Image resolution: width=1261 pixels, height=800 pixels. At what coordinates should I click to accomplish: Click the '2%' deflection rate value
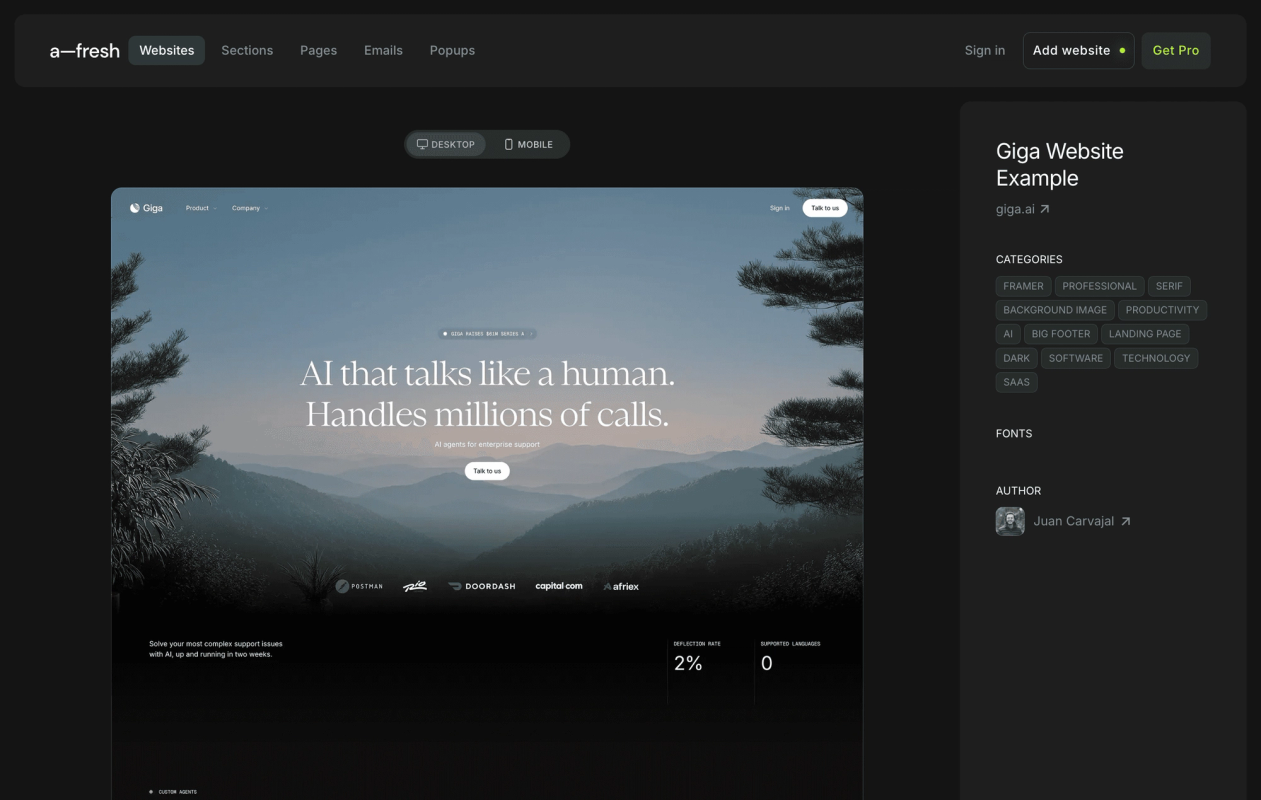(x=688, y=663)
